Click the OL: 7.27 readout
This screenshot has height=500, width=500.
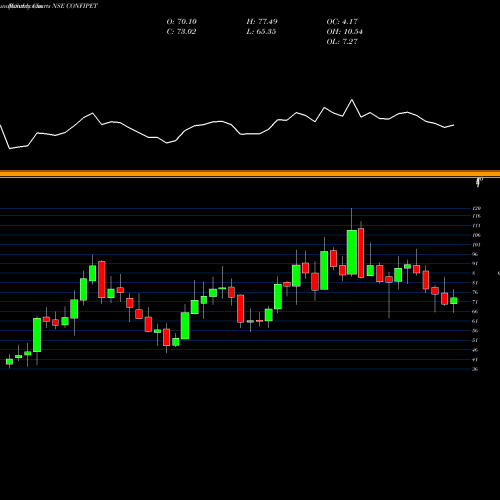[x=342, y=42]
